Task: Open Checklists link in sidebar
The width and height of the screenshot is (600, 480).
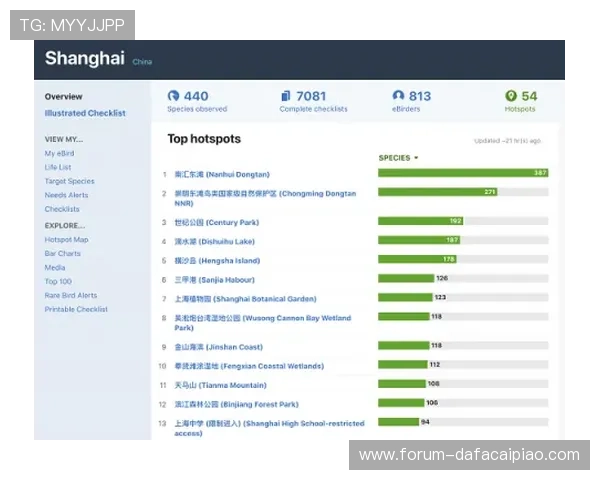Action: click(x=62, y=209)
